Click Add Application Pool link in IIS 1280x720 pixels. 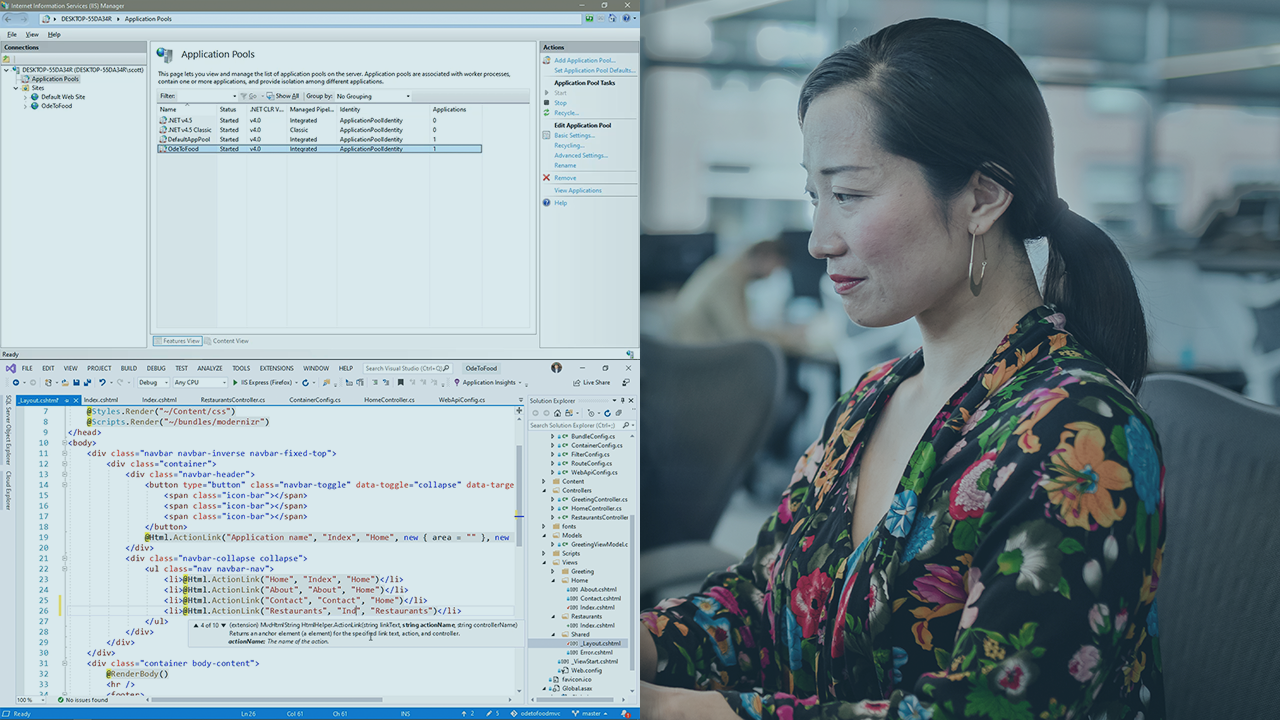[x=585, y=60]
